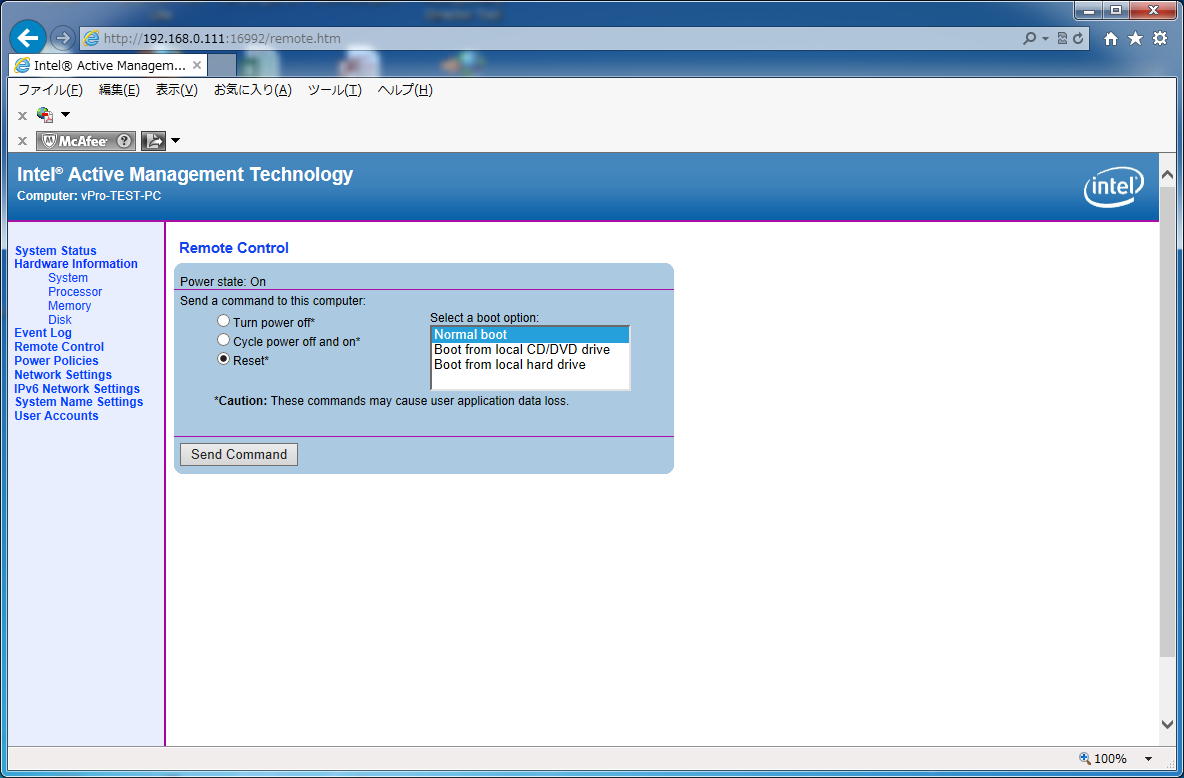1184x778 pixels.
Task: Open the 編集(E) menu
Action: coord(119,90)
